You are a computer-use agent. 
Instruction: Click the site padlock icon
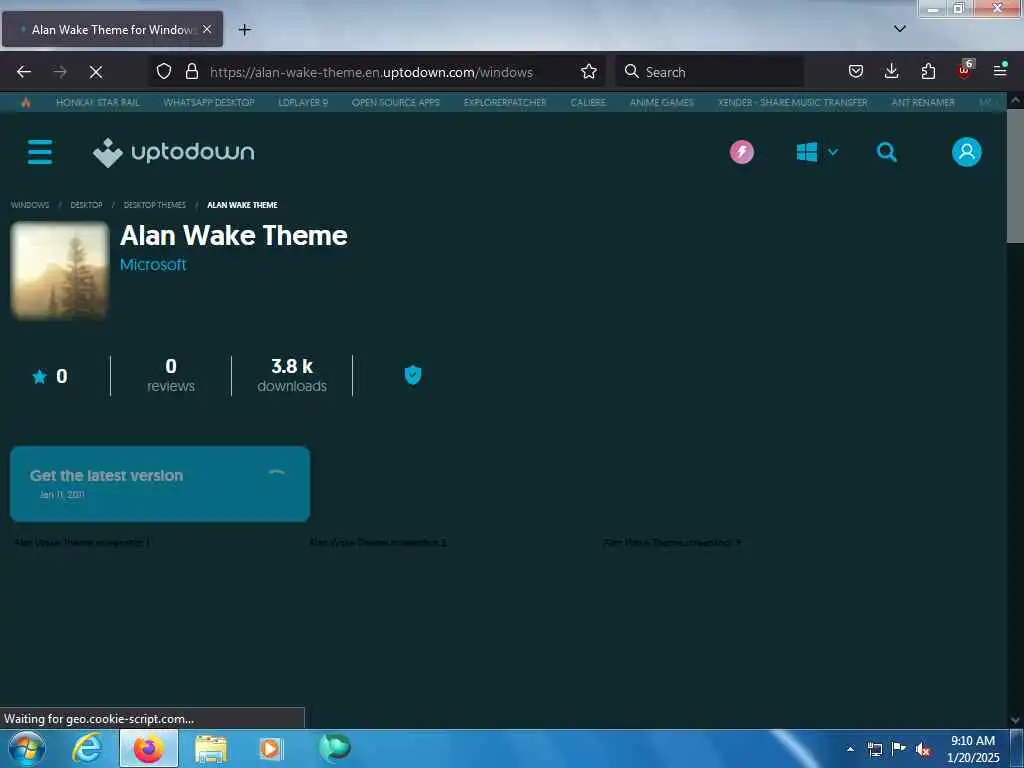click(x=191, y=72)
